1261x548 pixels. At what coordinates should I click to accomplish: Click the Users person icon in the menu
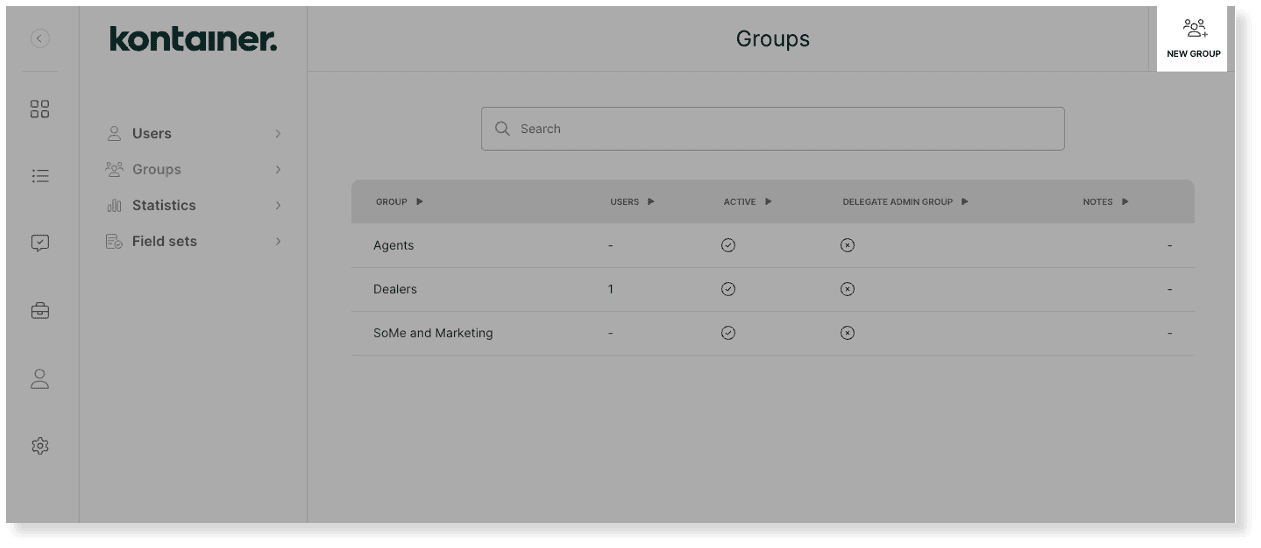tap(114, 133)
